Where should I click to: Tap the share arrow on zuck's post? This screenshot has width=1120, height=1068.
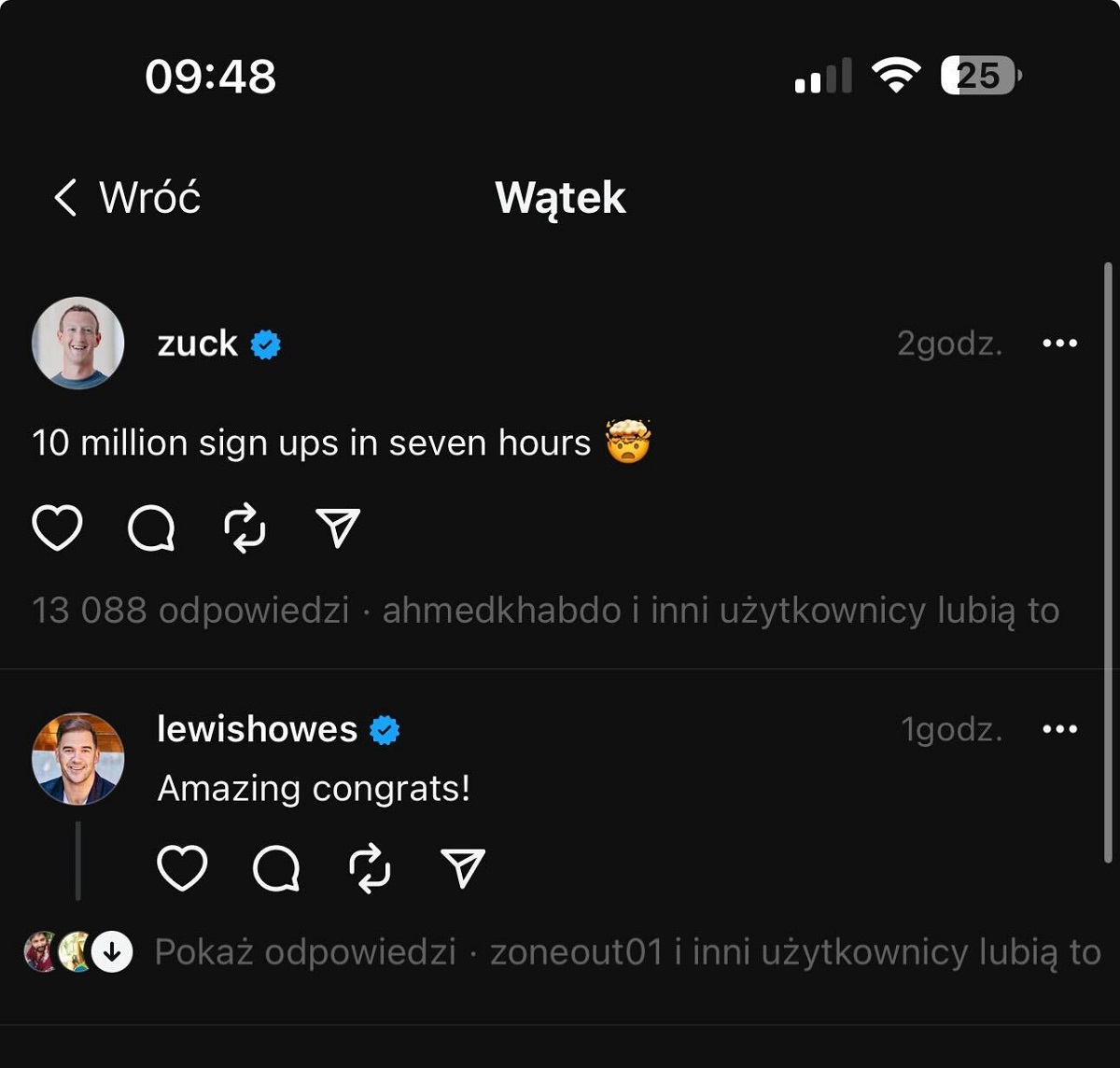click(x=338, y=528)
